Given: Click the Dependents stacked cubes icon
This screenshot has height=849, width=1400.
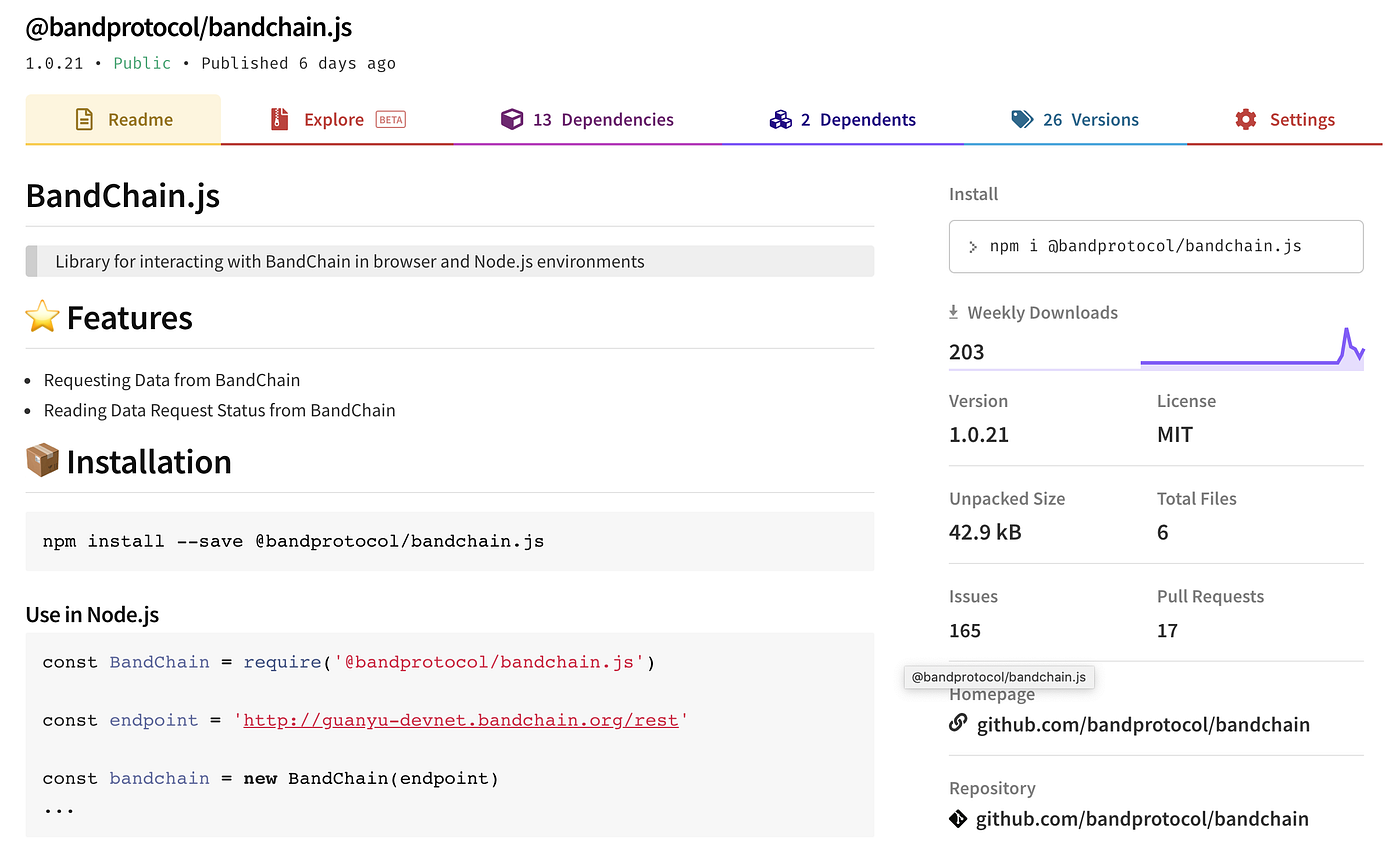Looking at the screenshot, I should click(781, 120).
